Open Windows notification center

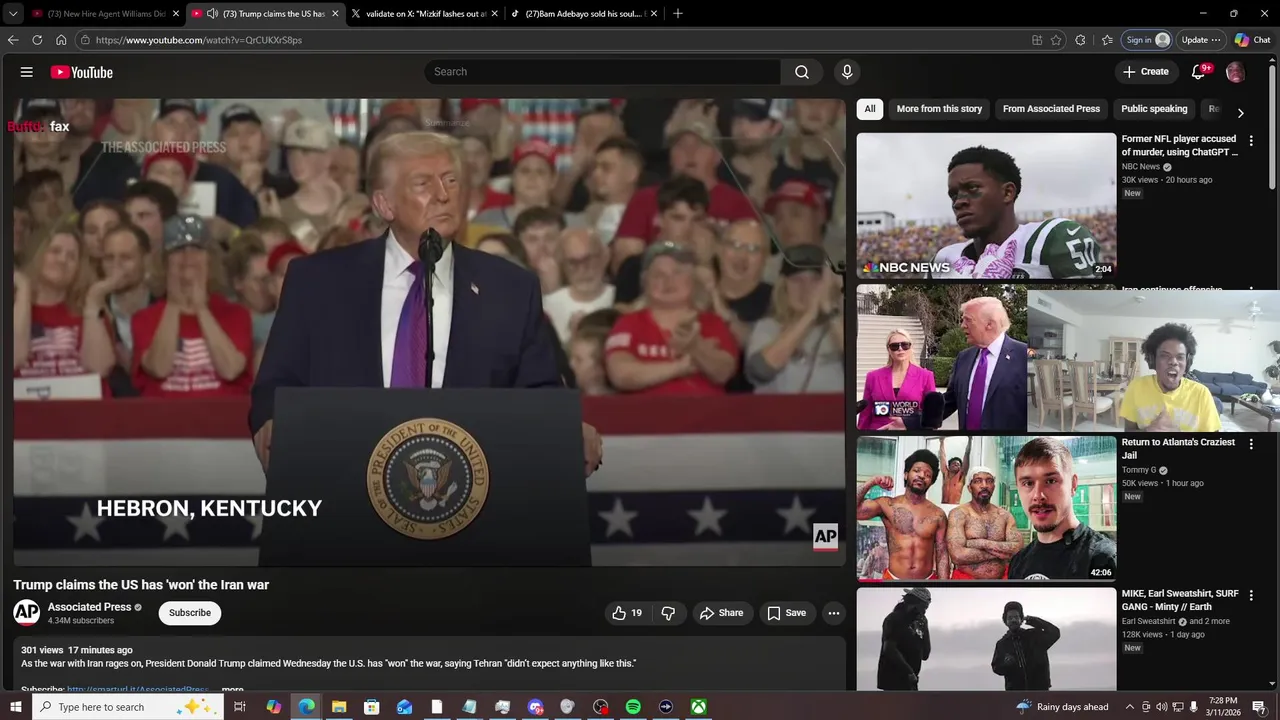(x=1258, y=707)
